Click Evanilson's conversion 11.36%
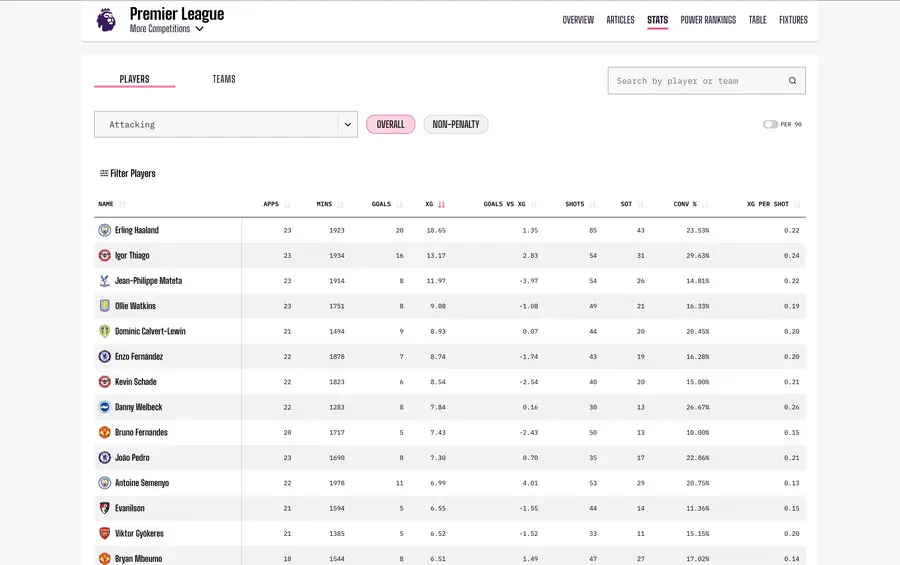Image resolution: width=900 pixels, height=565 pixels. (697, 508)
